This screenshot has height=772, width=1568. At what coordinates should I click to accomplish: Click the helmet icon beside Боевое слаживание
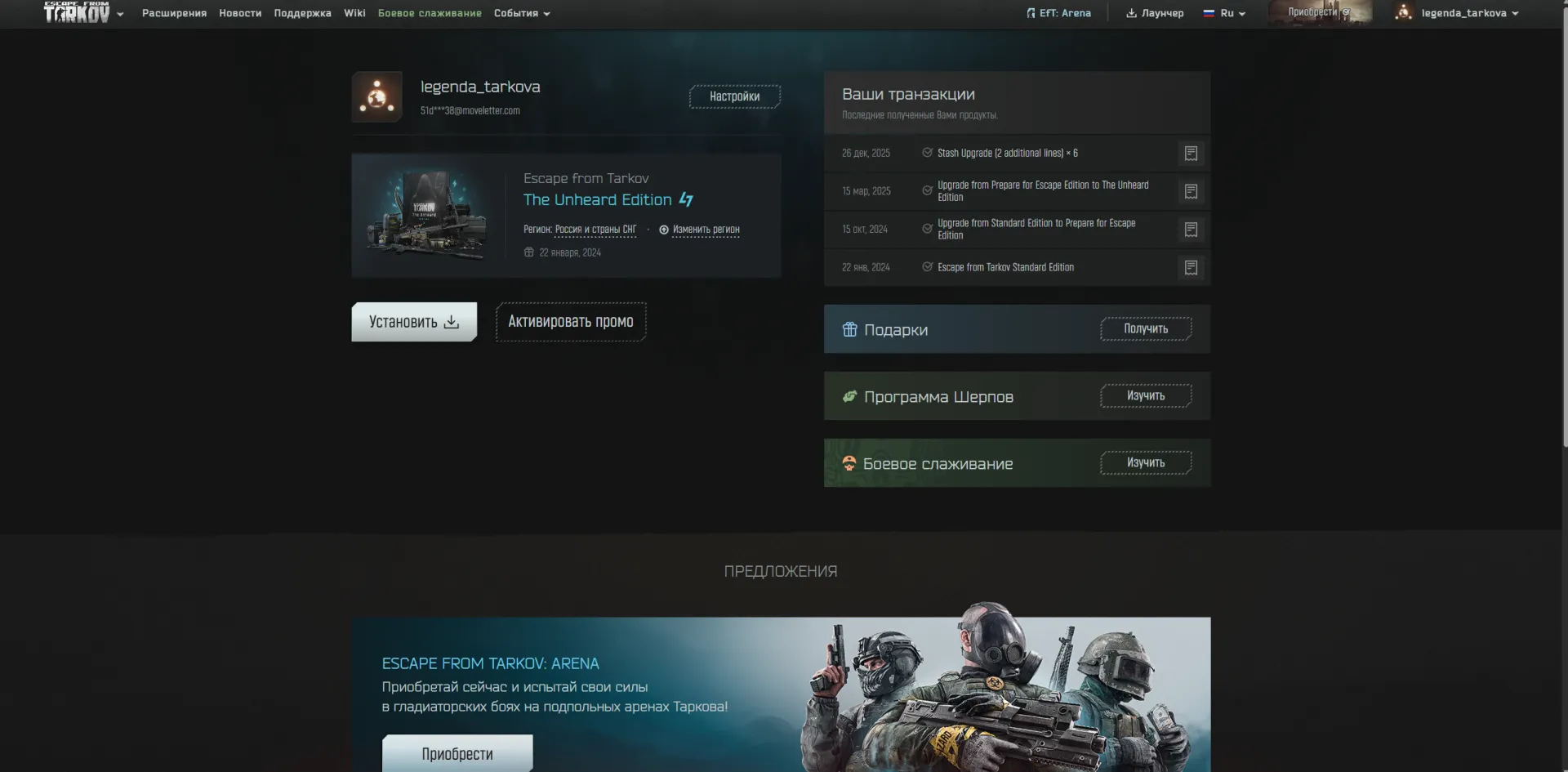point(849,463)
